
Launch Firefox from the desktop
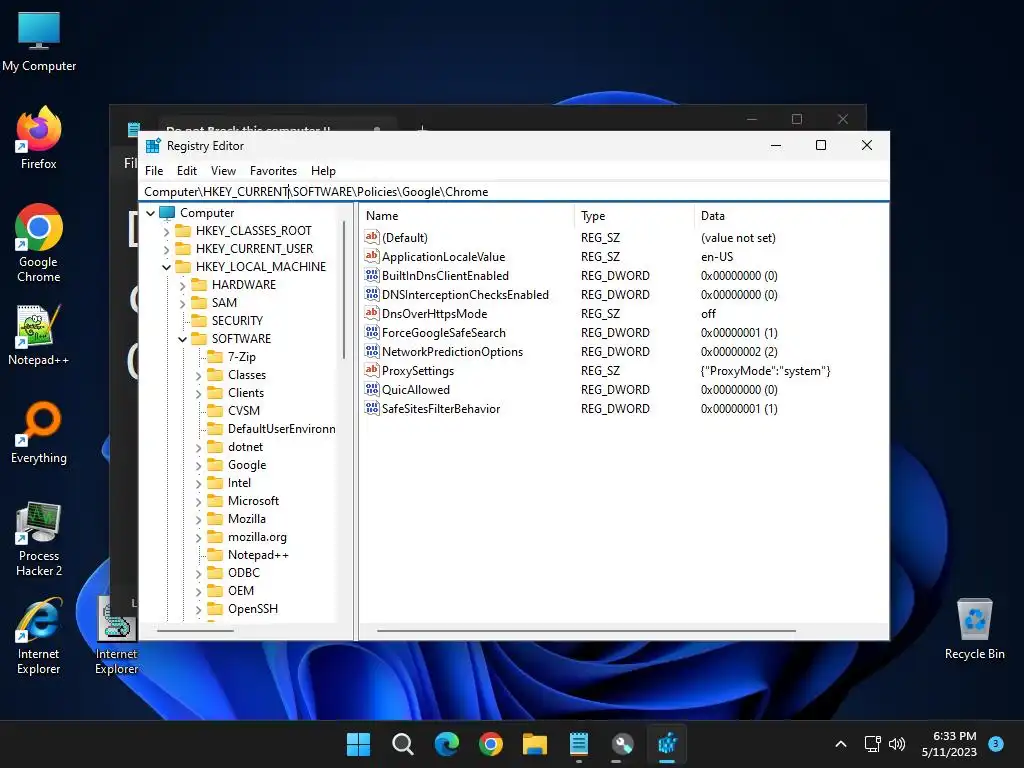tap(39, 138)
